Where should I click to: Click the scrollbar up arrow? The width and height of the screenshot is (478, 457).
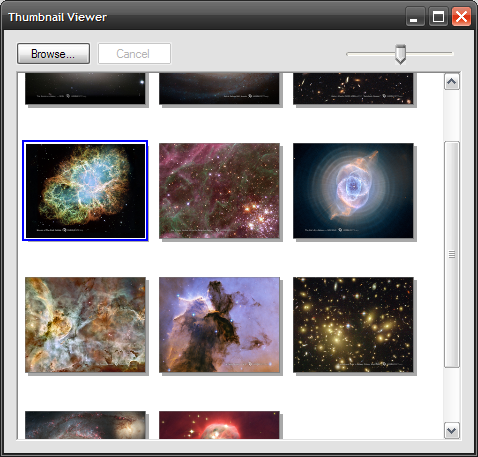pyautogui.click(x=452, y=82)
